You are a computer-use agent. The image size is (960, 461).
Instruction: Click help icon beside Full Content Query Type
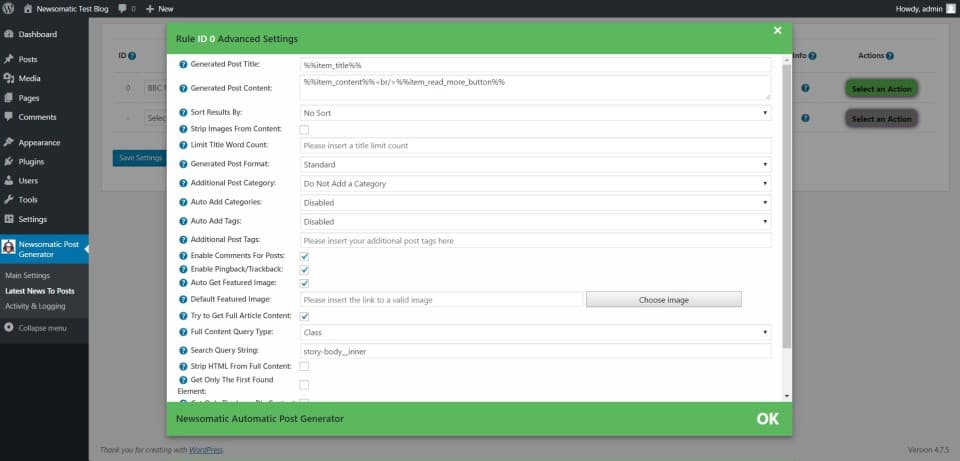[183, 332]
